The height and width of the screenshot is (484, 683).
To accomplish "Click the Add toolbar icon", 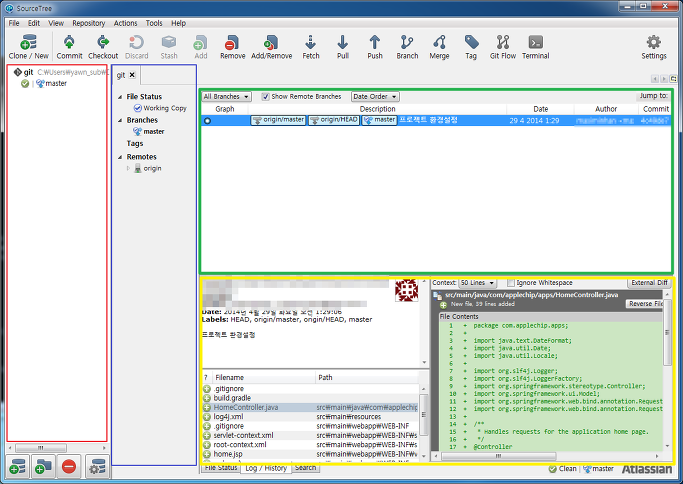I will [200, 47].
